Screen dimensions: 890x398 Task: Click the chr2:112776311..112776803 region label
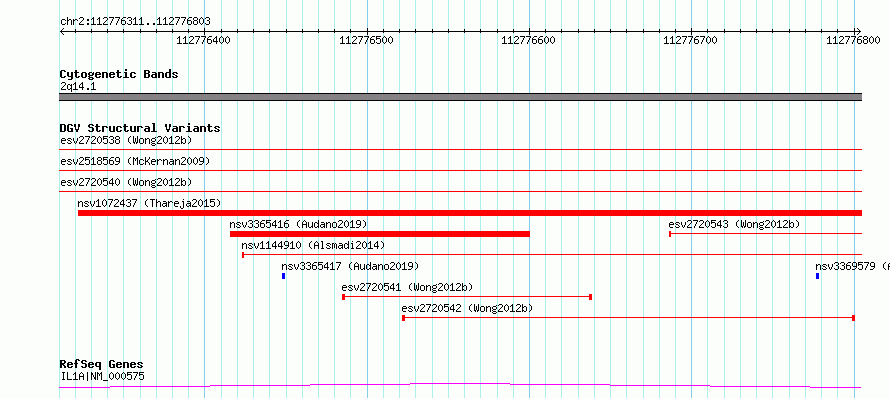[135, 22]
